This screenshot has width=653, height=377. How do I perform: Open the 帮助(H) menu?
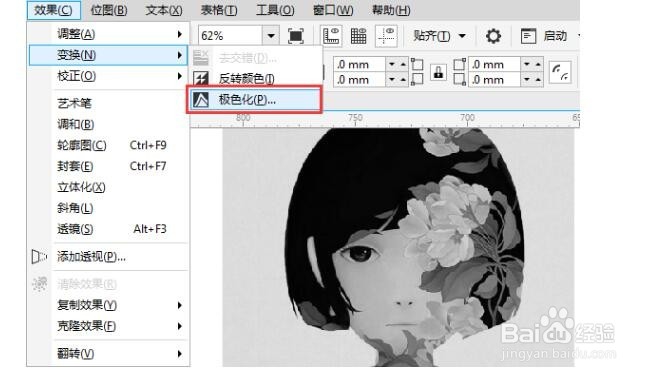pyautogui.click(x=391, y=10)
